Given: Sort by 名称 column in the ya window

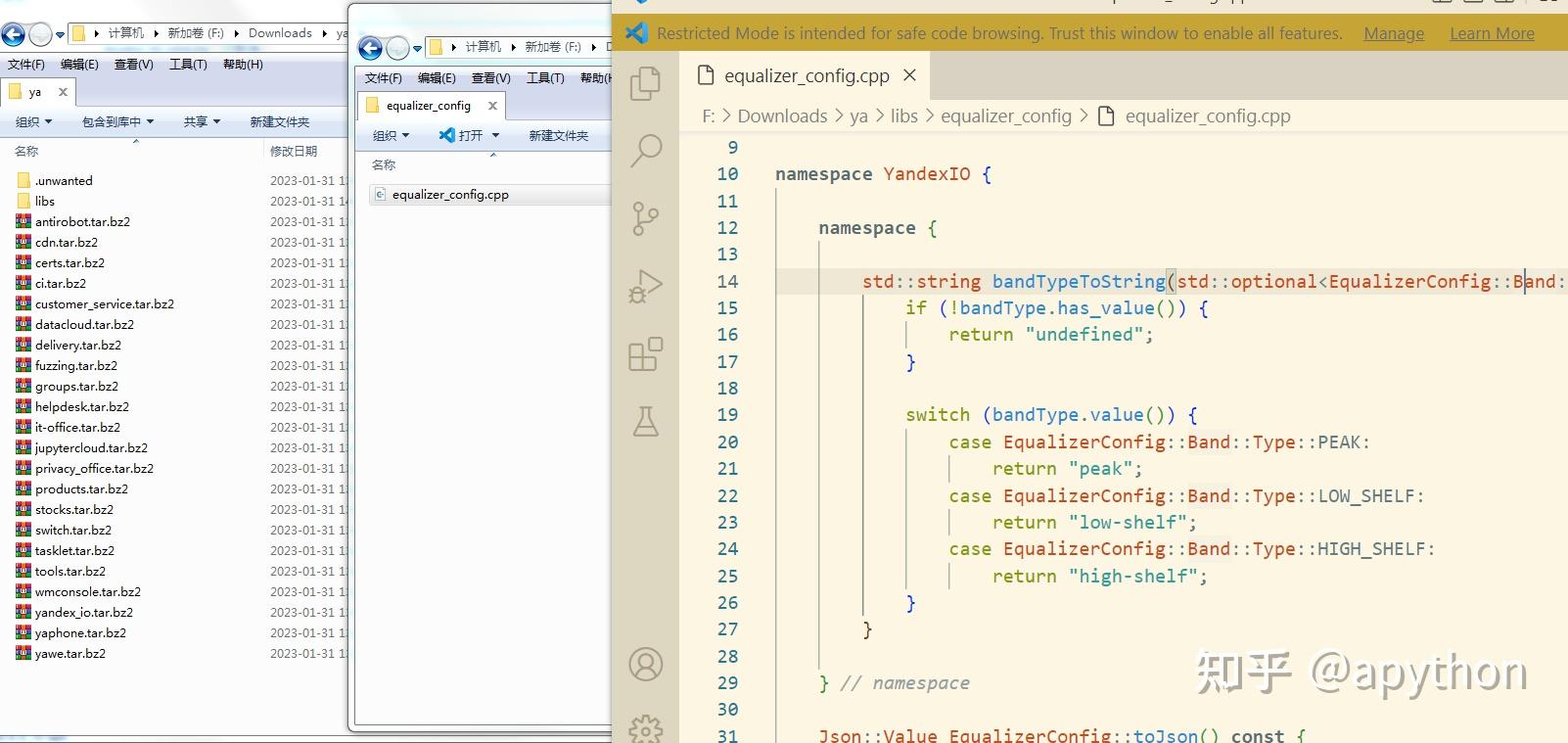Looking at the screenshot, I should coord(26,151).
